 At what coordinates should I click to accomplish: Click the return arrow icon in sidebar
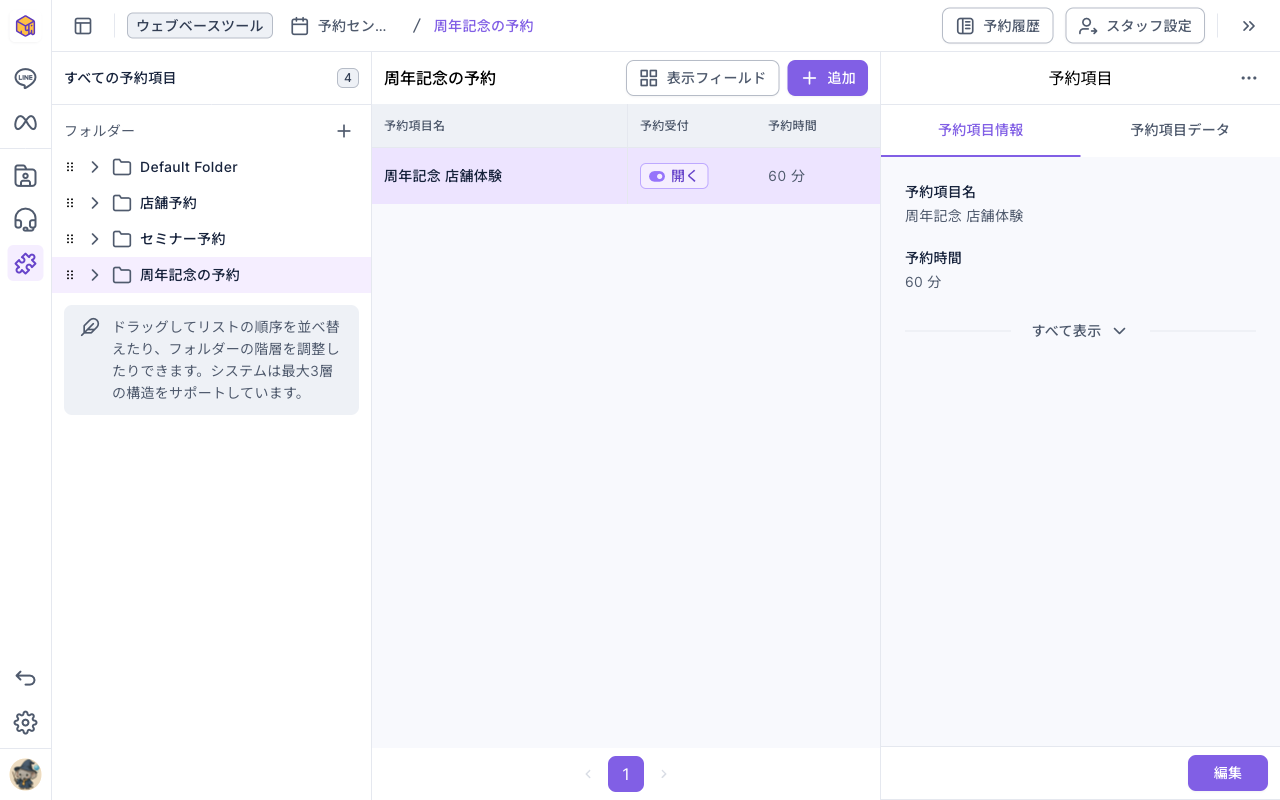(25, 679)
